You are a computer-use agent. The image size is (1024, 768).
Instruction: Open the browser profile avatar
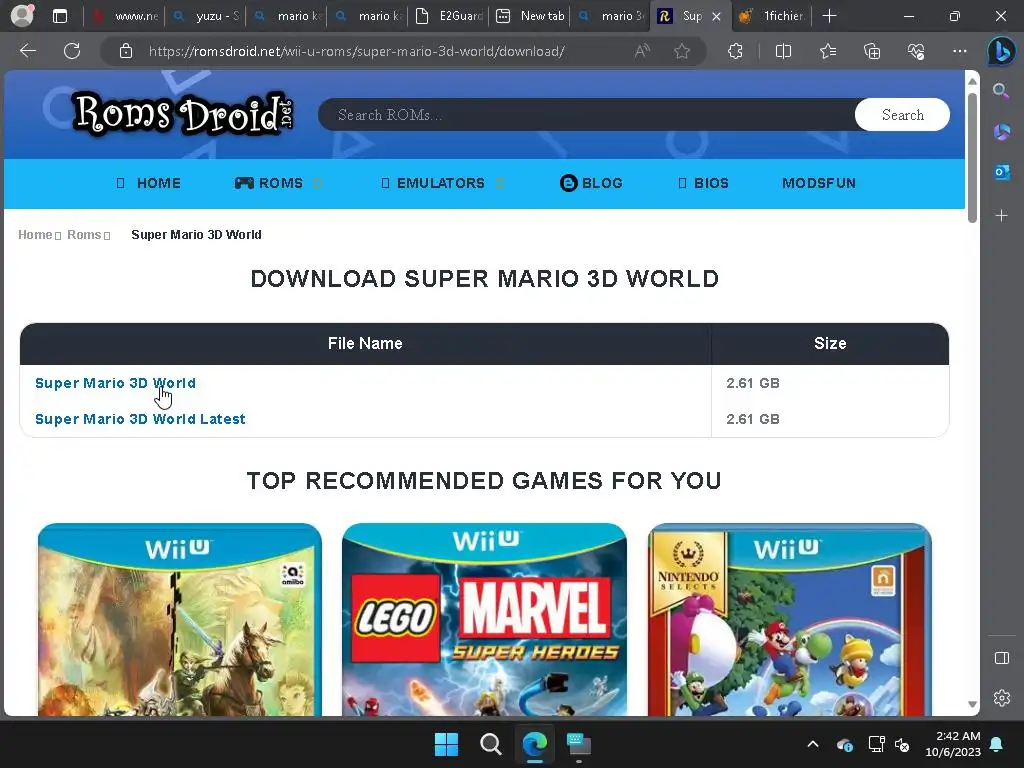[x=22, y=16]
